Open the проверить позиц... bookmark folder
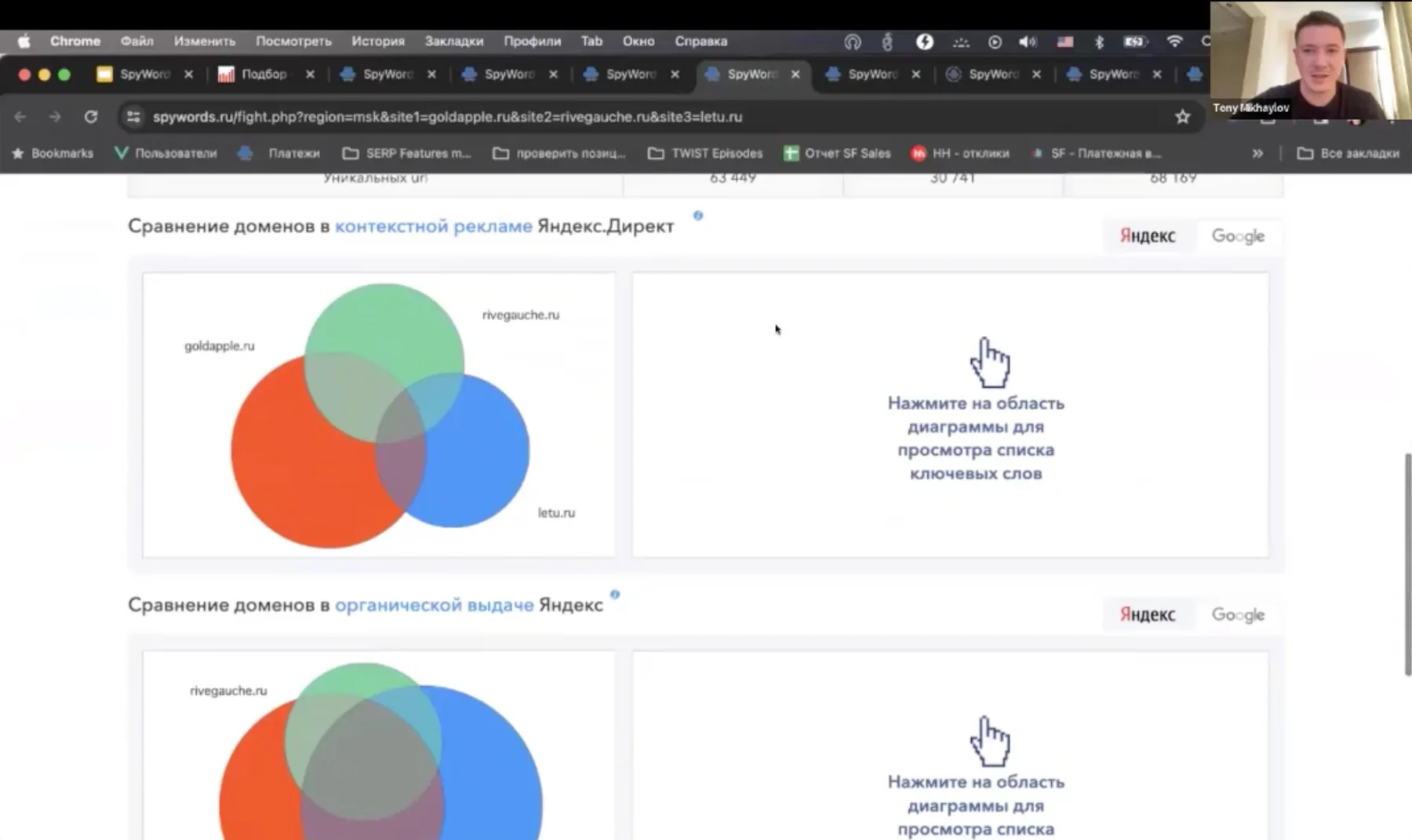Viewport: 1412px width, 840px height. [559, 154]
